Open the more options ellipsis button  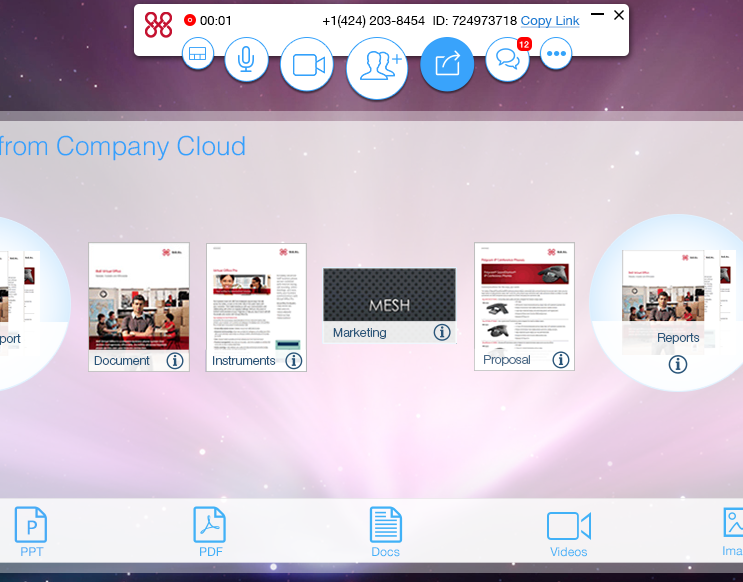tap(556, 54)
